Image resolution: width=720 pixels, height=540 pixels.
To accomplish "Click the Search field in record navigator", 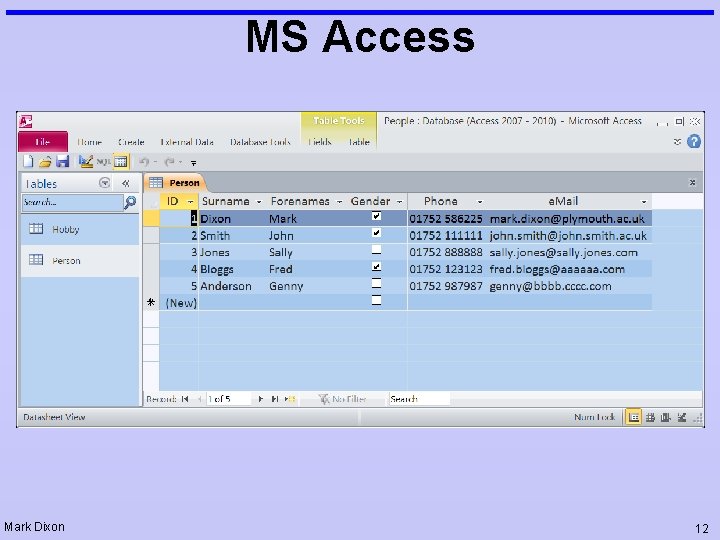I will (x=419, y=399).
